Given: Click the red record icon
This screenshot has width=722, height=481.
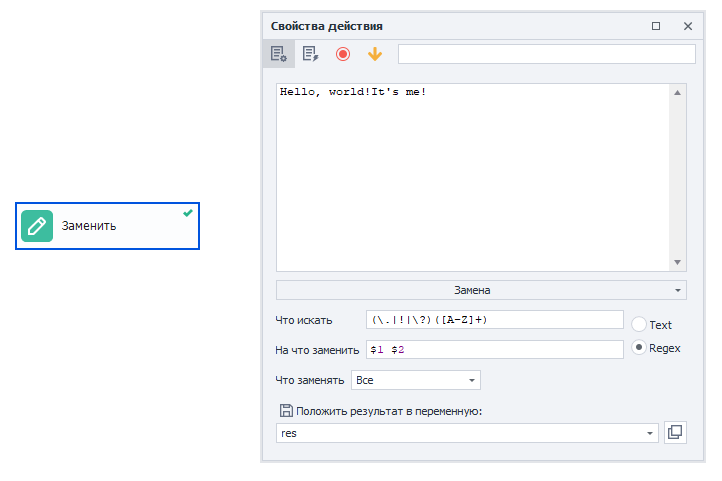Looking at the screenshot, I should pyautogui.click(x=343, y=54).
